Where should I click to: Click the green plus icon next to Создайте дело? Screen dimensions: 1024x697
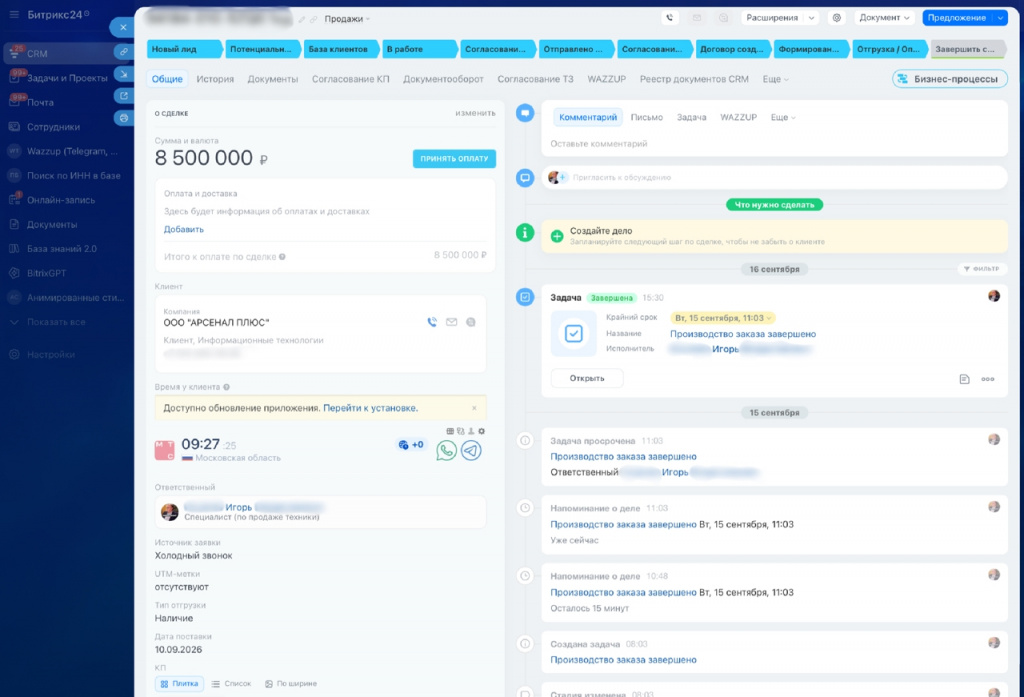point(557,236)
